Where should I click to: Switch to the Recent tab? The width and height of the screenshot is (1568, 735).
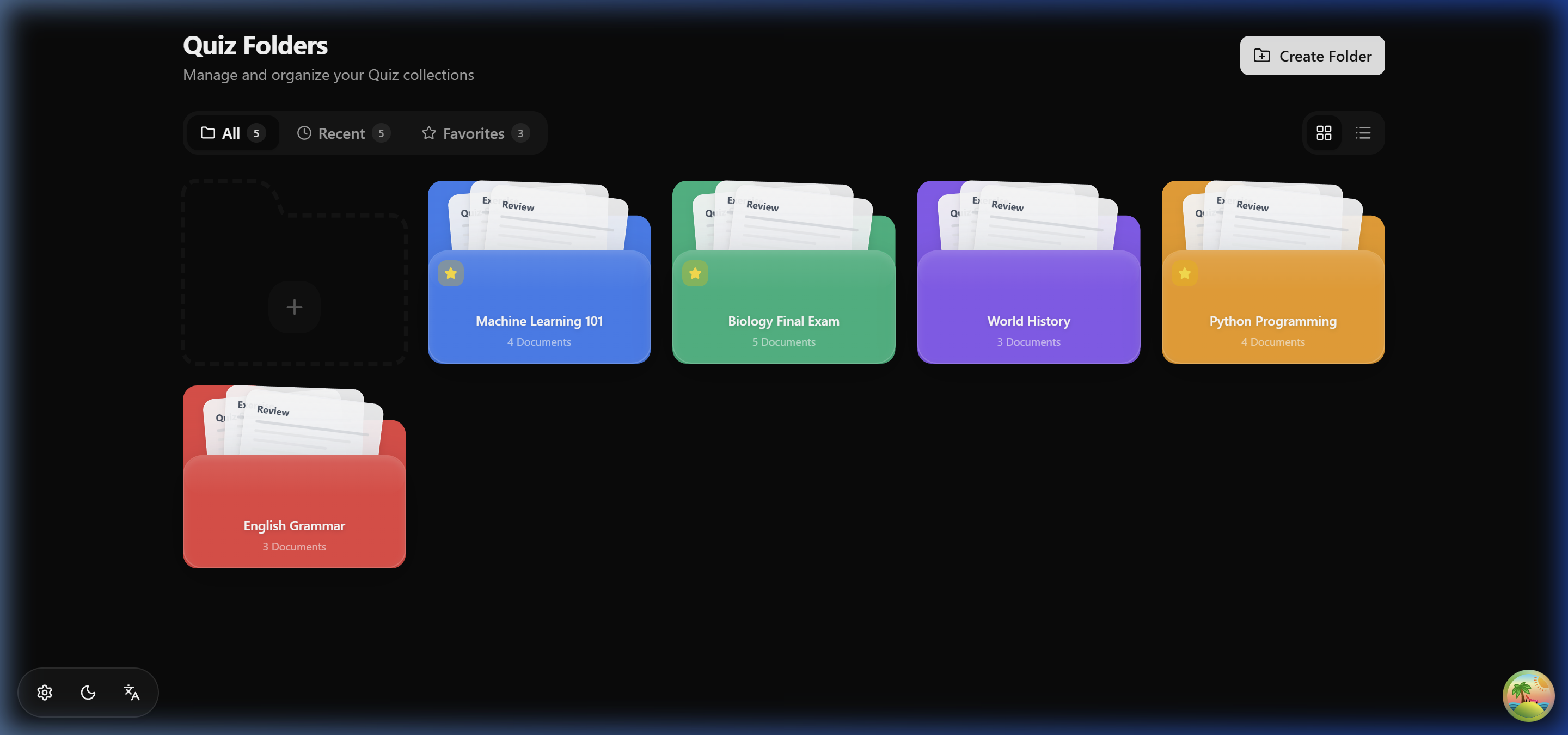(x=341, y=133)
